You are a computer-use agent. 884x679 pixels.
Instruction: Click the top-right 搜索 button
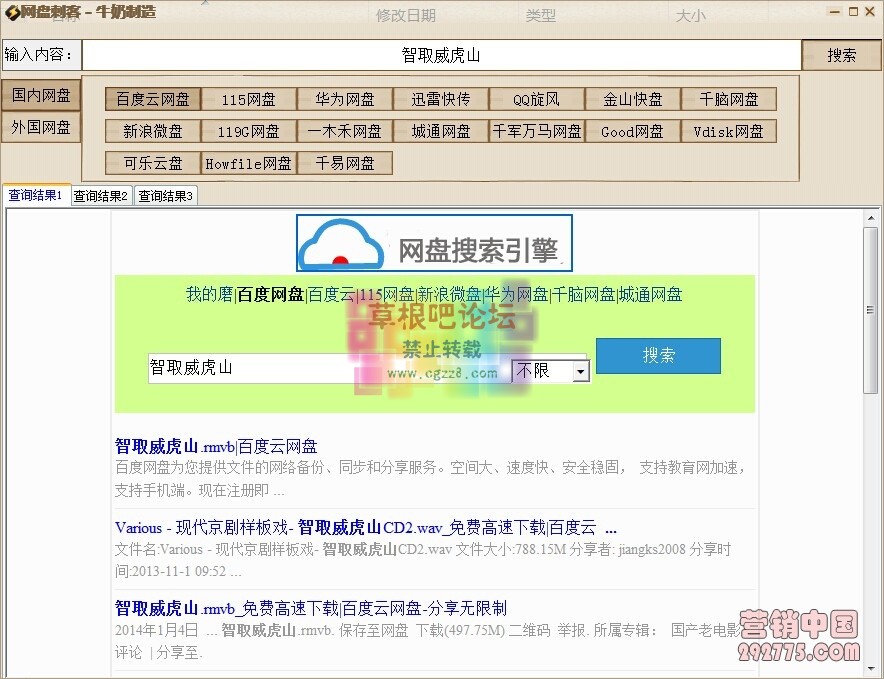click(841, 56)
